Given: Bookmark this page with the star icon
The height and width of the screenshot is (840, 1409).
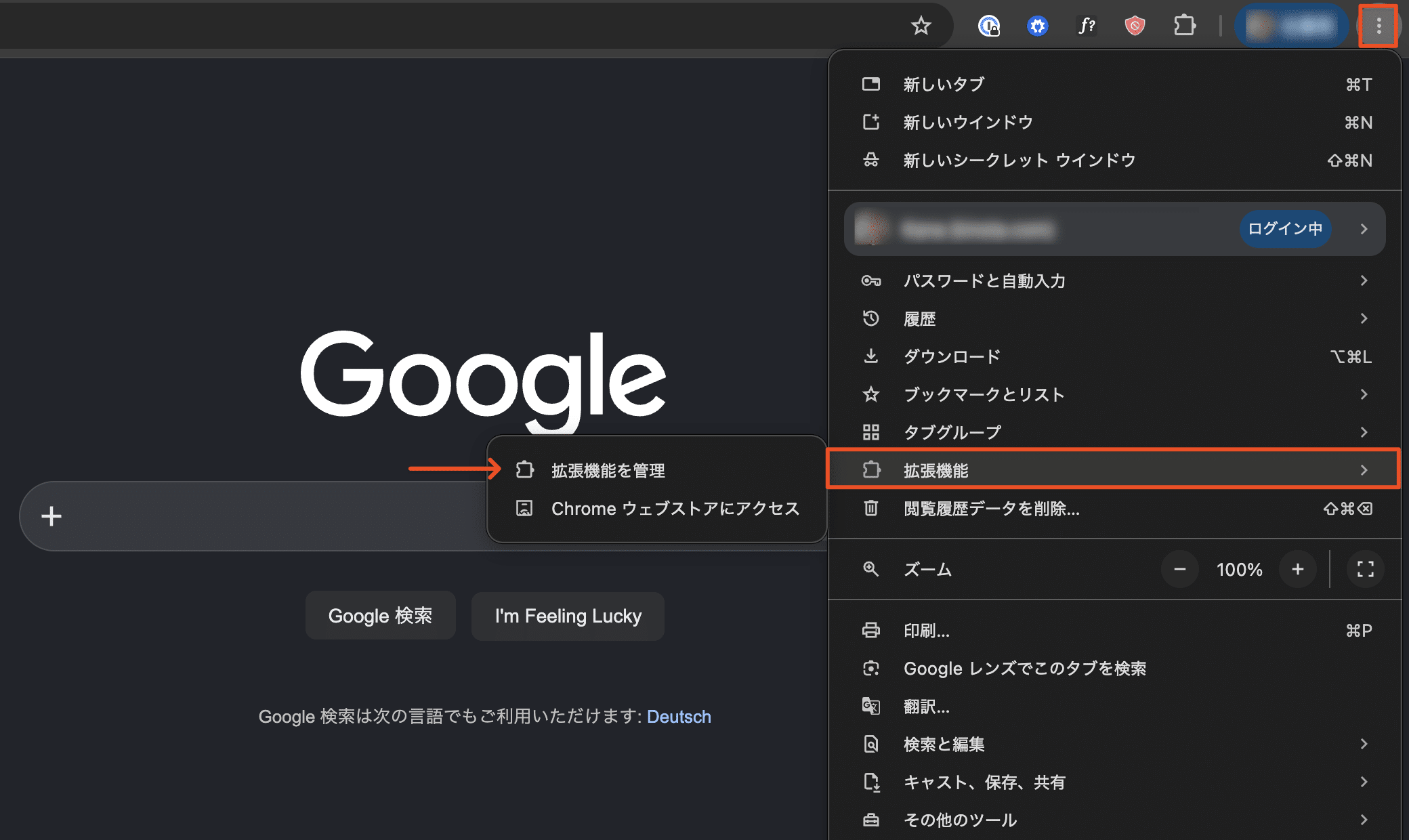Looking at the screenshot, I should 921,26.
